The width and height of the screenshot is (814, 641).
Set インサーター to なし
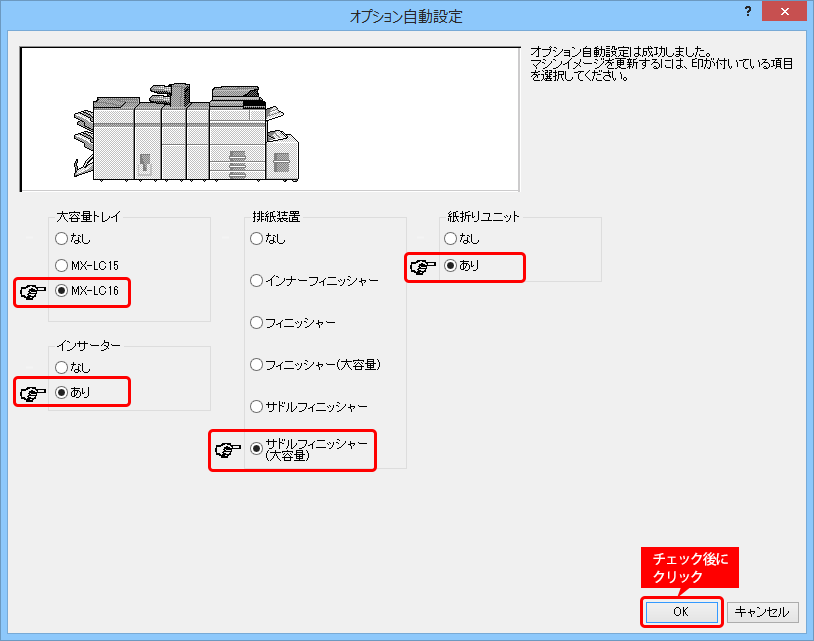point(62,367)
